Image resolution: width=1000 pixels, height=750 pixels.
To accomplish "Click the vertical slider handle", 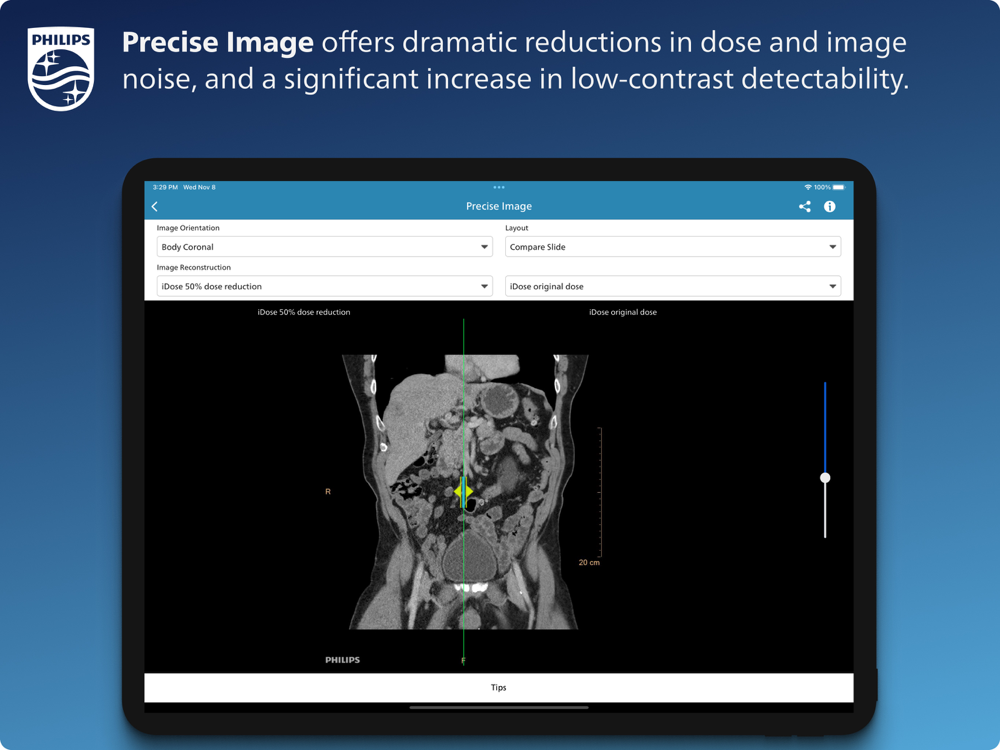I will pos(825,478).
